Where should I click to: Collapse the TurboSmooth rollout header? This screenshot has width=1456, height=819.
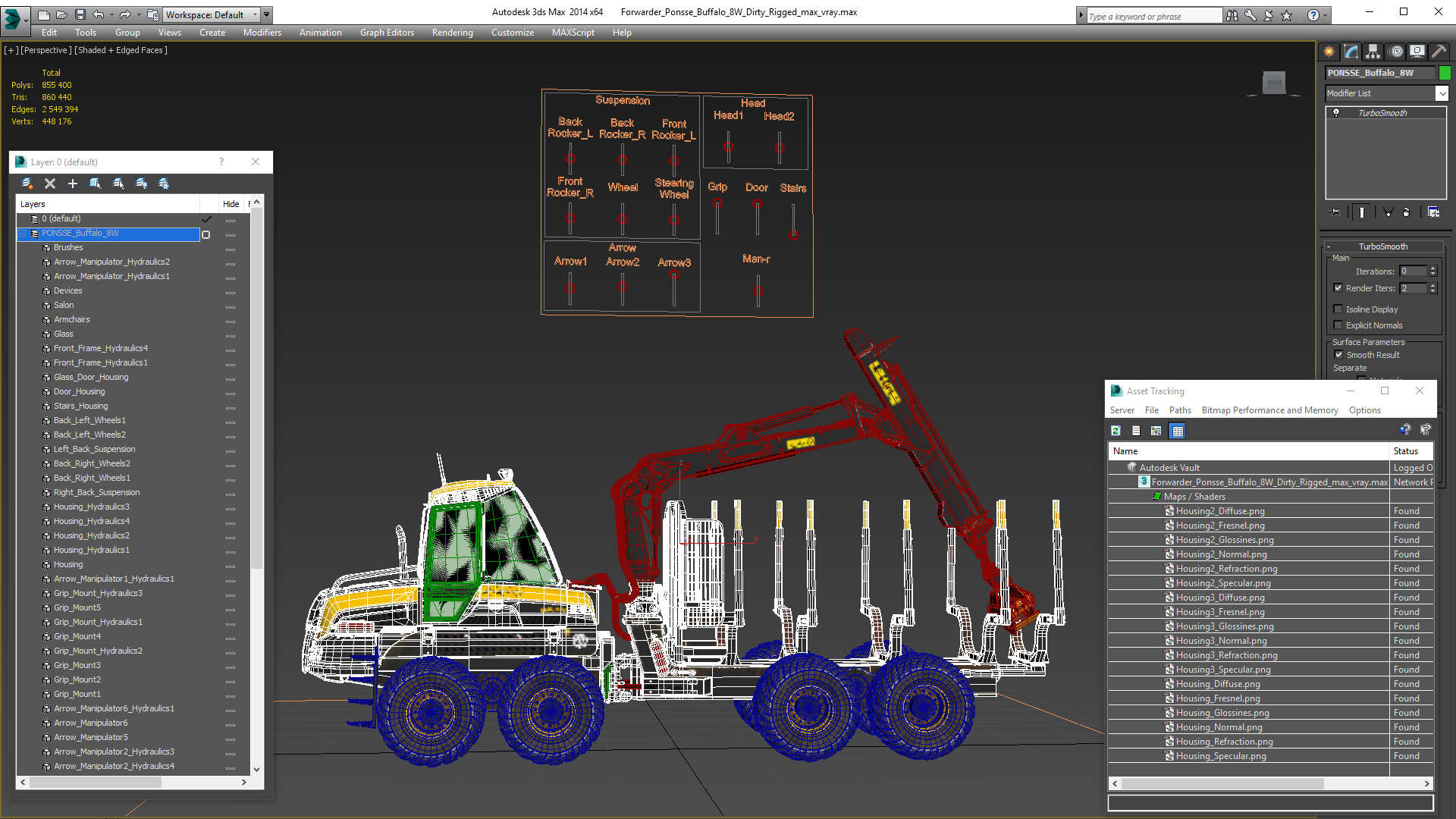click(x=1382, y=246)
